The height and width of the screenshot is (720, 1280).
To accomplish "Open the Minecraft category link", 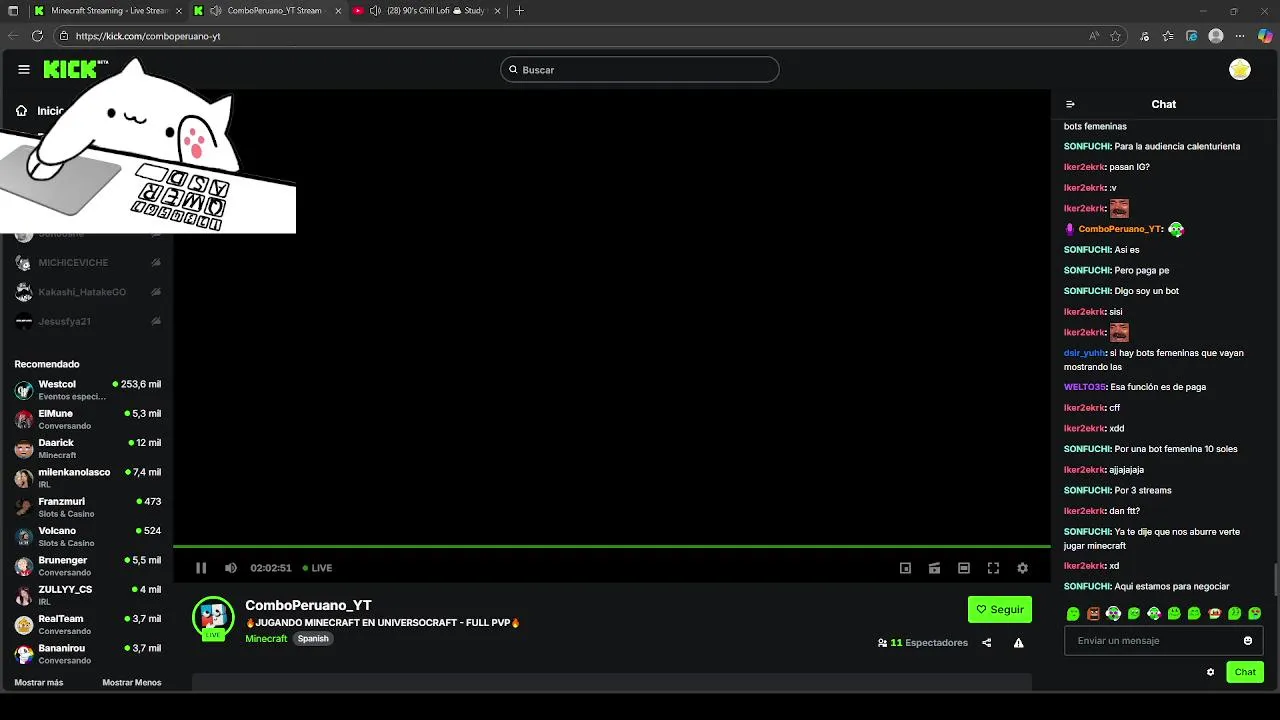I will click(266, 639).
